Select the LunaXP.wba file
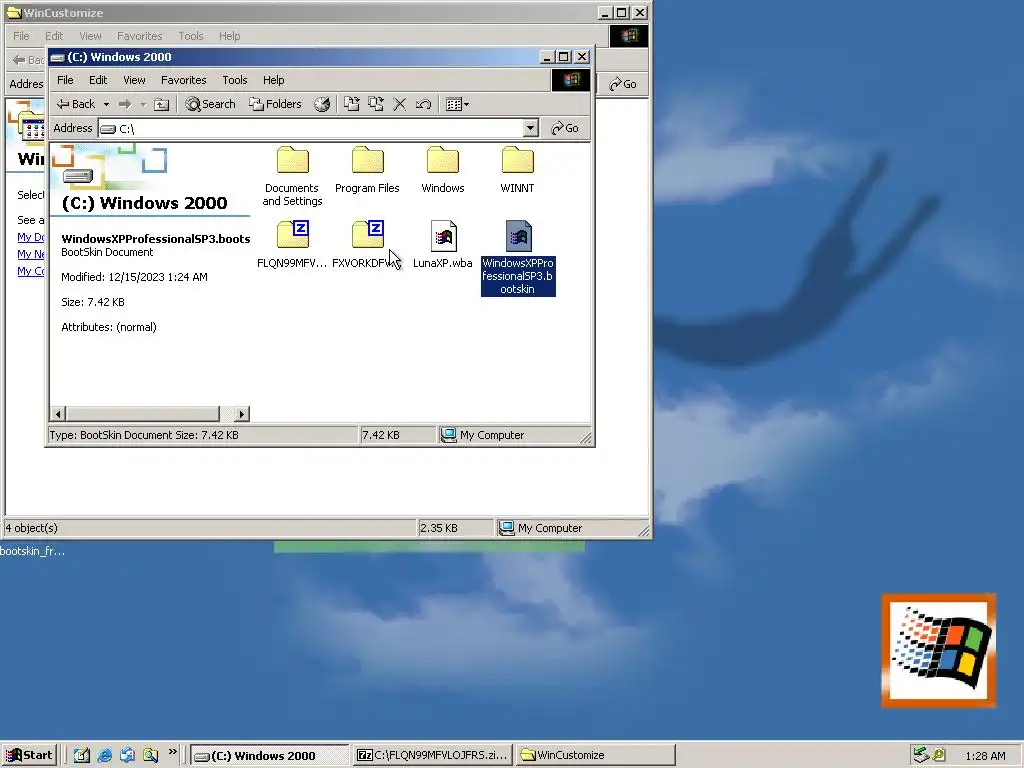The height and width of the screenshot is (768, 1024). point(443,244)
